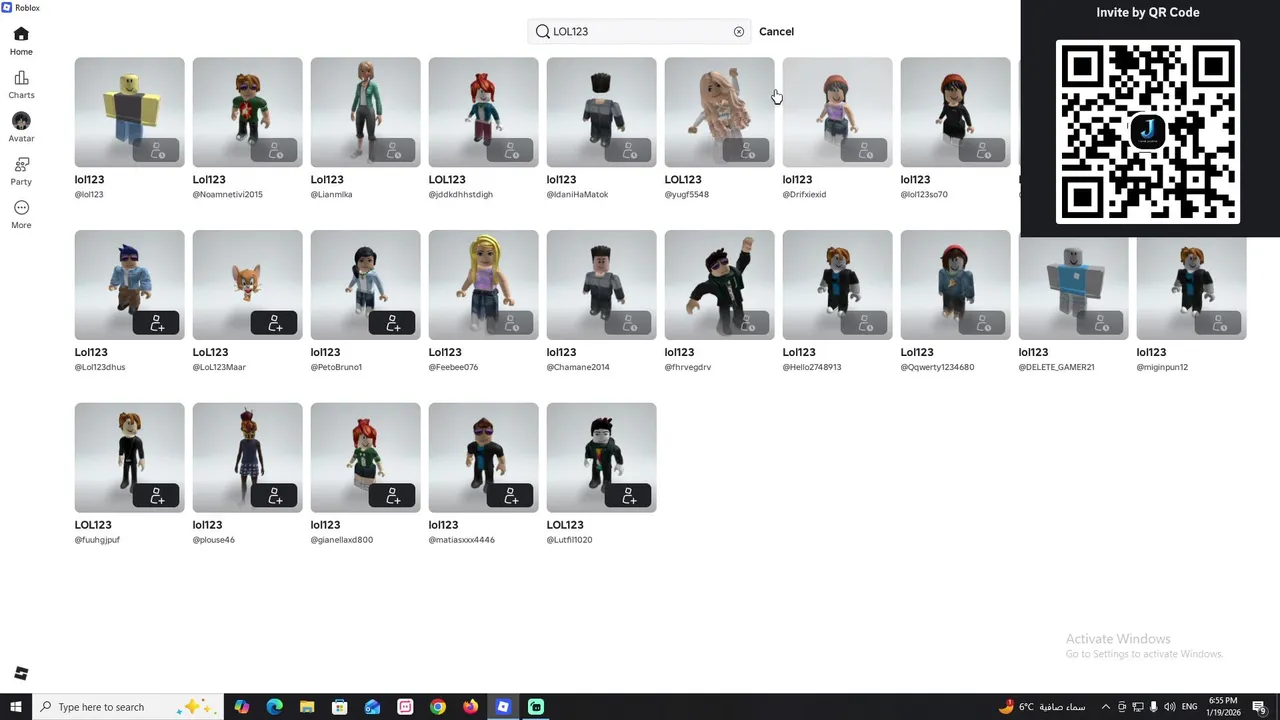This screenshot has height=720, width=1280.
Task: Click the magnifier icon in search box
Action: coord(543,32)
